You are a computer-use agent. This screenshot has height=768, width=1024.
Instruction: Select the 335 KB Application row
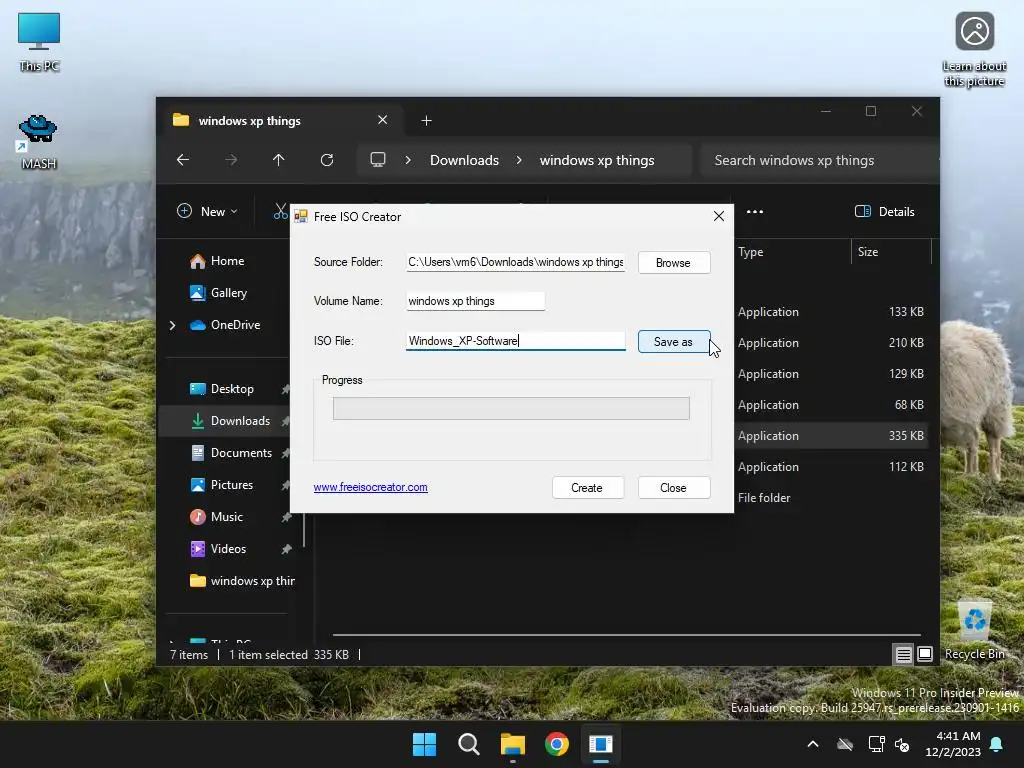click(831, 436)
